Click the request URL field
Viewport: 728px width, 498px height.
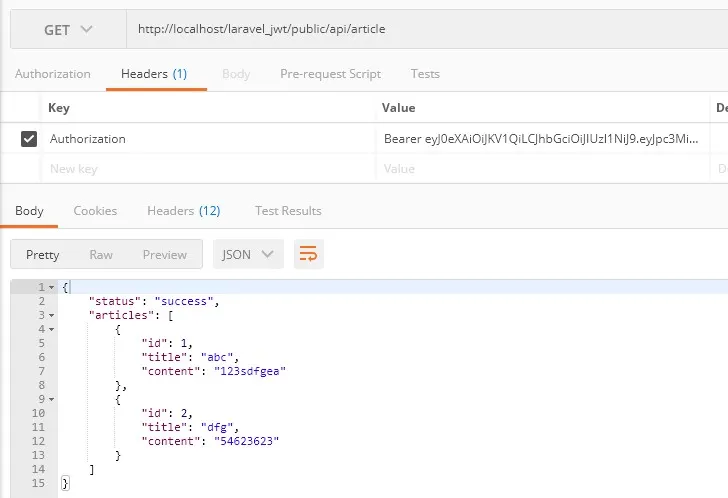[420, 29]
